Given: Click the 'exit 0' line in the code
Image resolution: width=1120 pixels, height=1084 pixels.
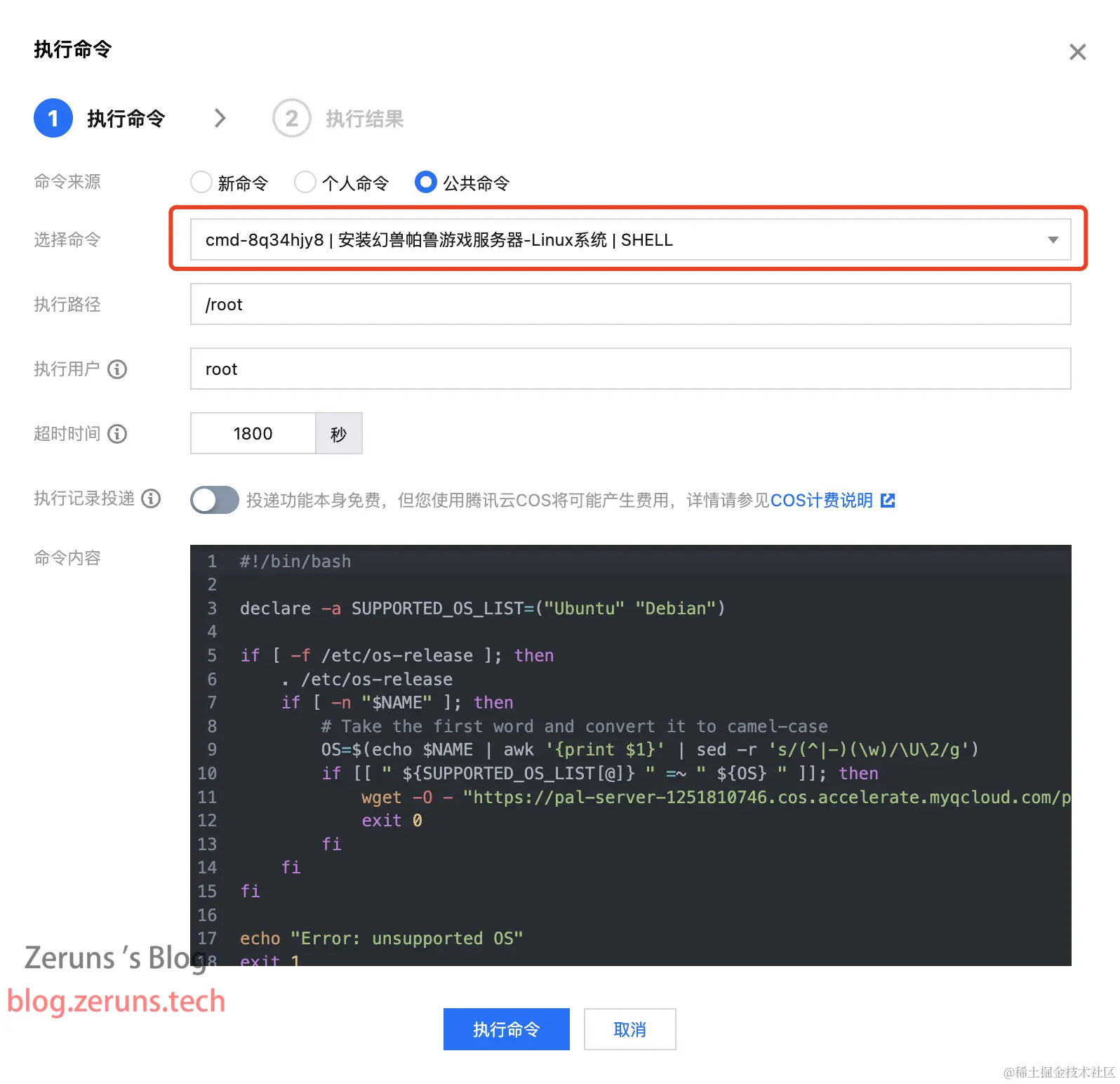Looking at the screenshot, I should (x=392, y=821).
